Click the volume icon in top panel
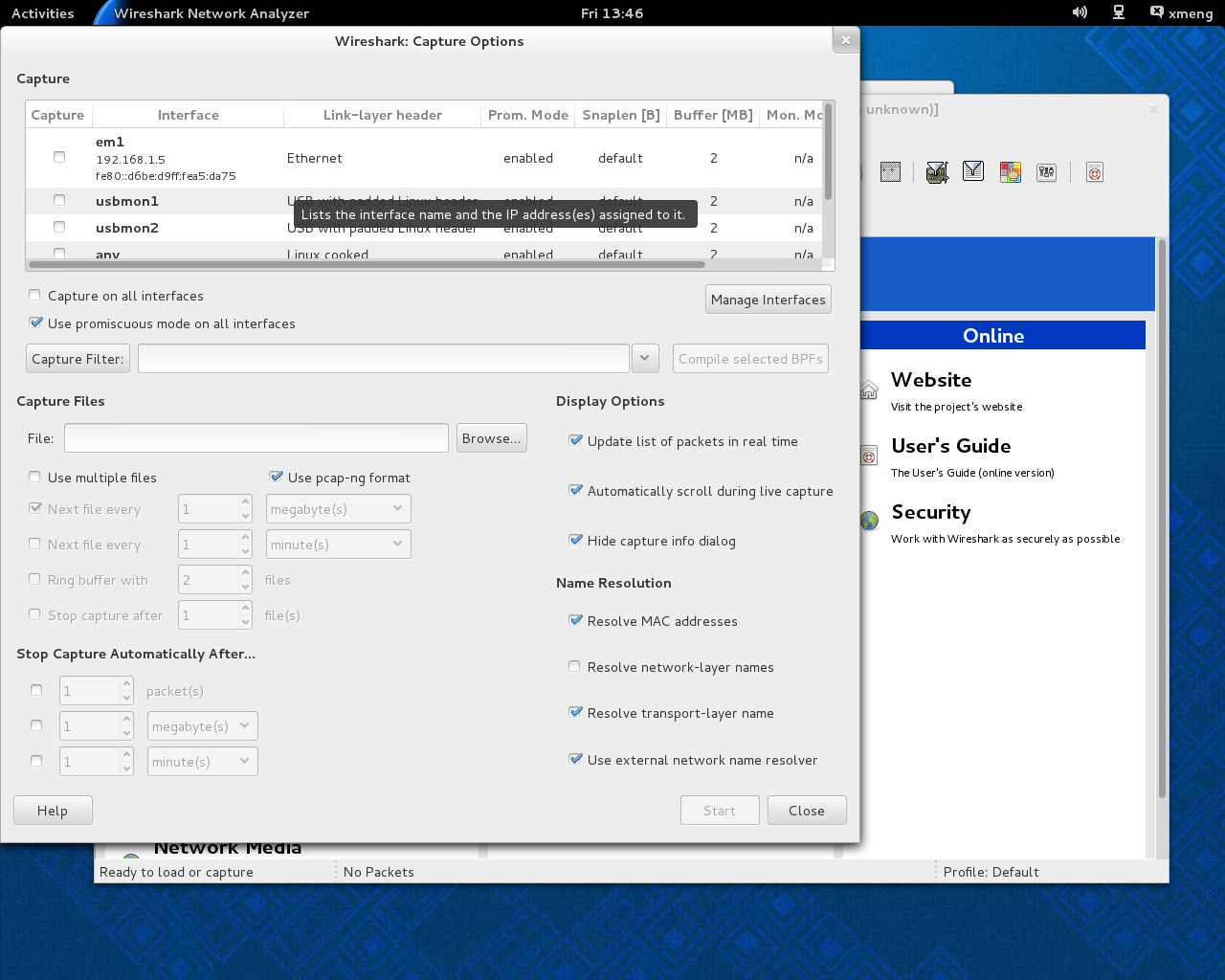This screenshot has height=980, width=1225. [1080, 12]
